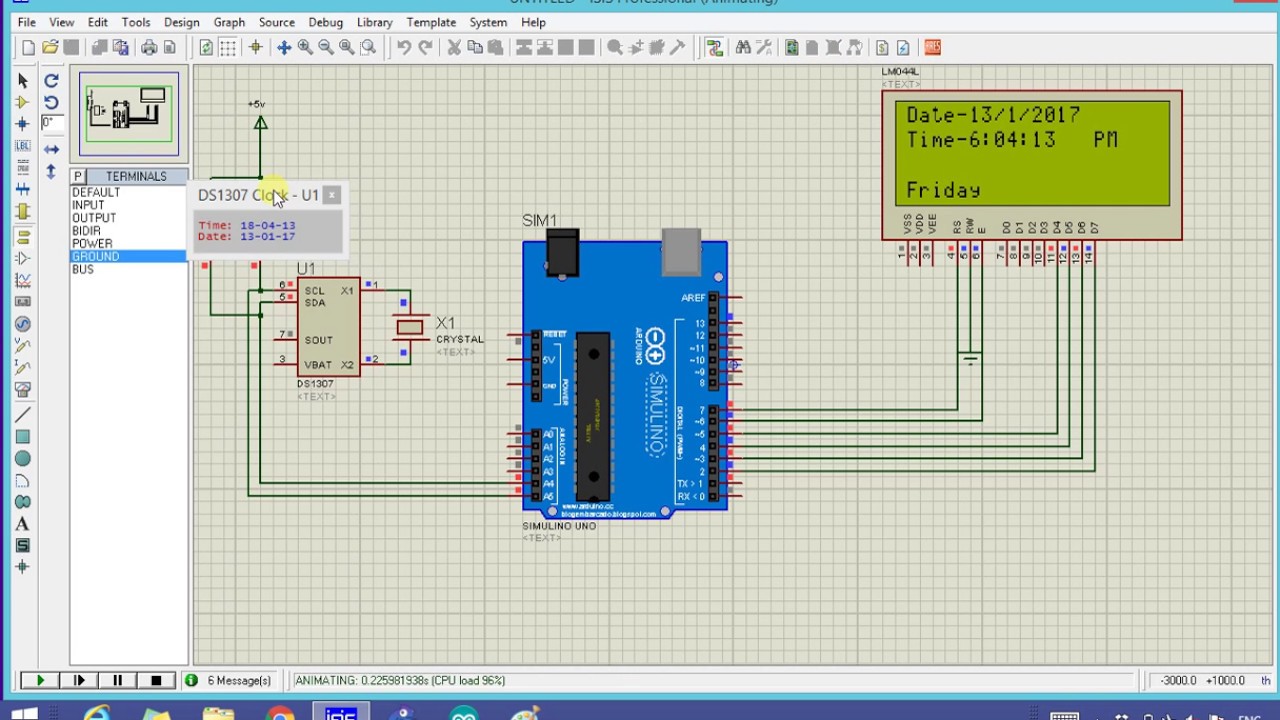Redo the last undone change
The height and width of the screenshot is (720, 1280).
(425, 47)
